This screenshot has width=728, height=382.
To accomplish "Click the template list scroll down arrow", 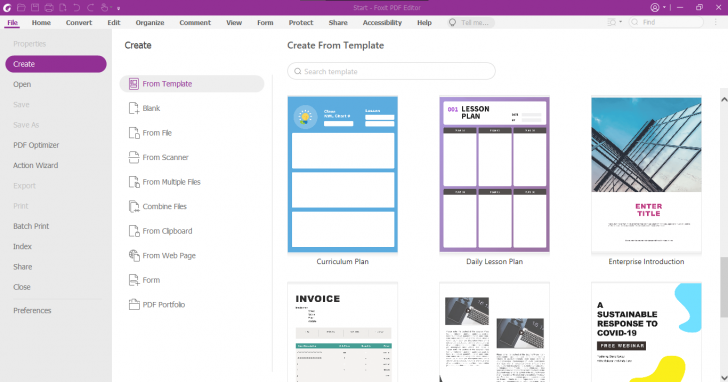I will coord(724,377).
